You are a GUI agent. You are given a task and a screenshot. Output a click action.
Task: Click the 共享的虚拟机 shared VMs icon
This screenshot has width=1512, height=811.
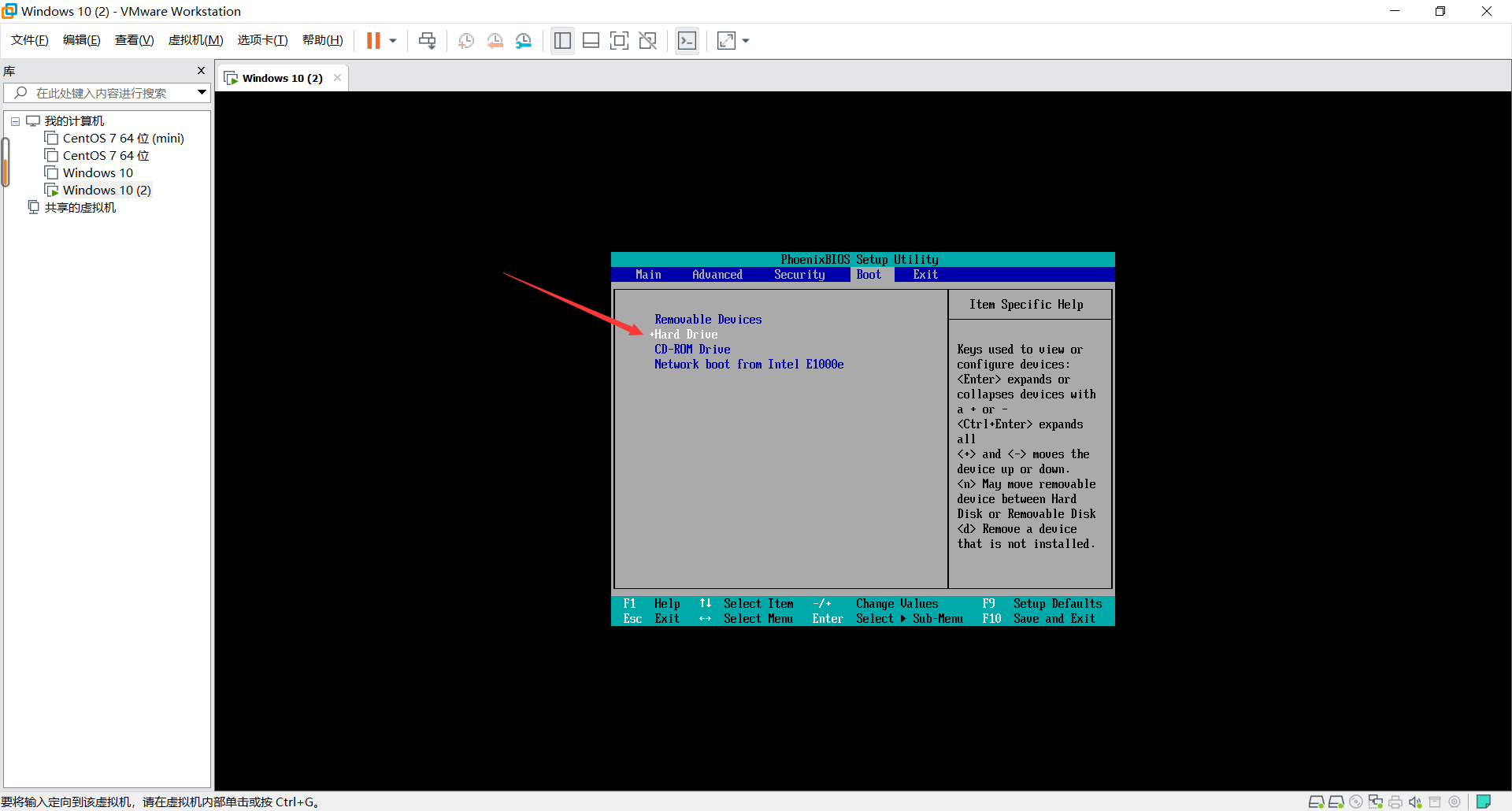(x=33, y=207)
